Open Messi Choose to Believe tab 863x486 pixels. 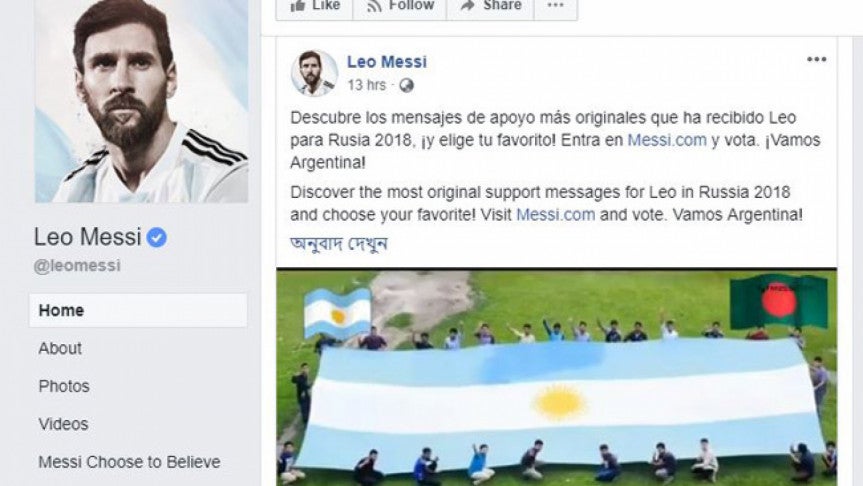tap(129, 462)
